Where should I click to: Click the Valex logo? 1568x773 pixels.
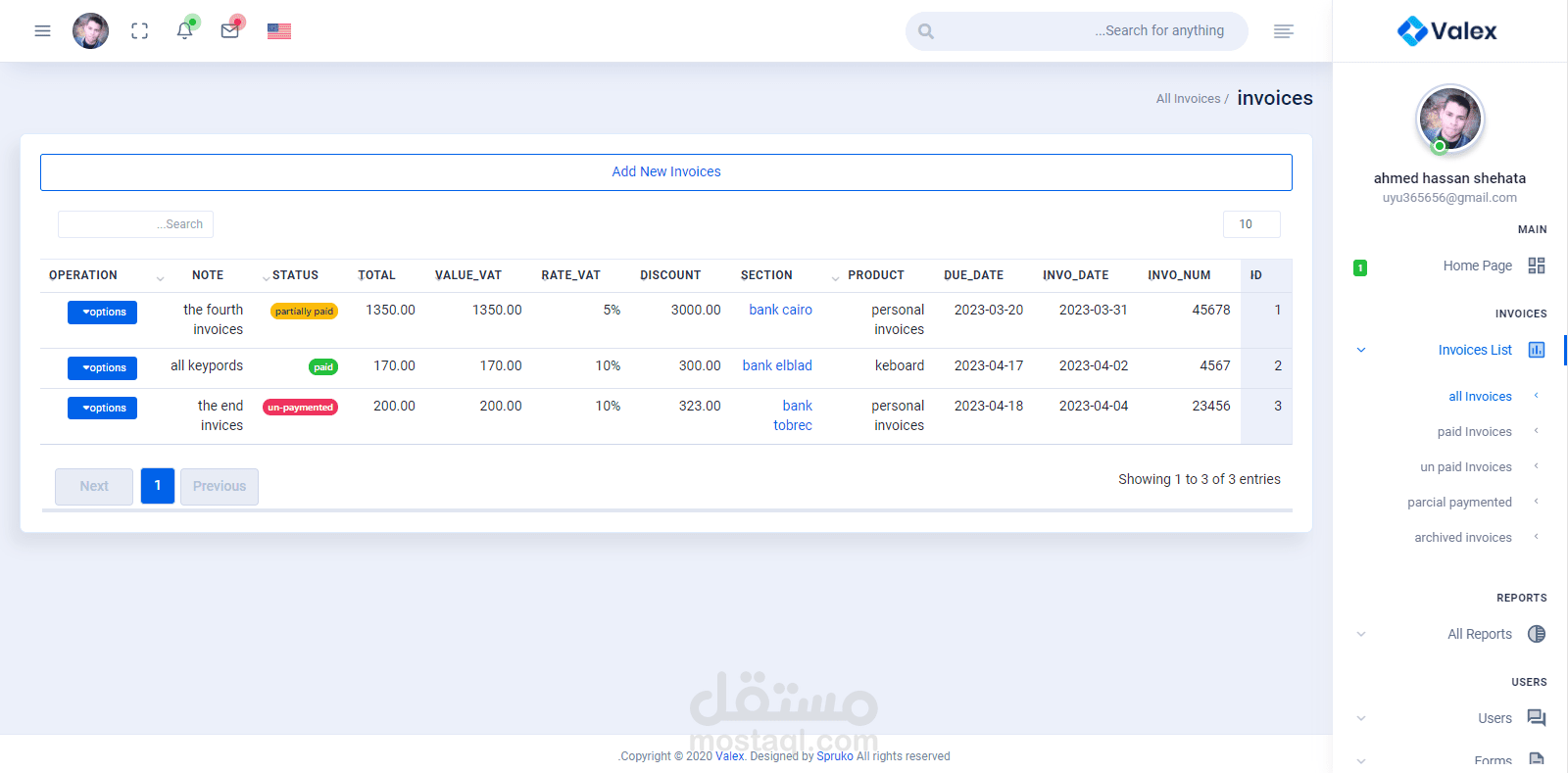[x=1447, y=31]
